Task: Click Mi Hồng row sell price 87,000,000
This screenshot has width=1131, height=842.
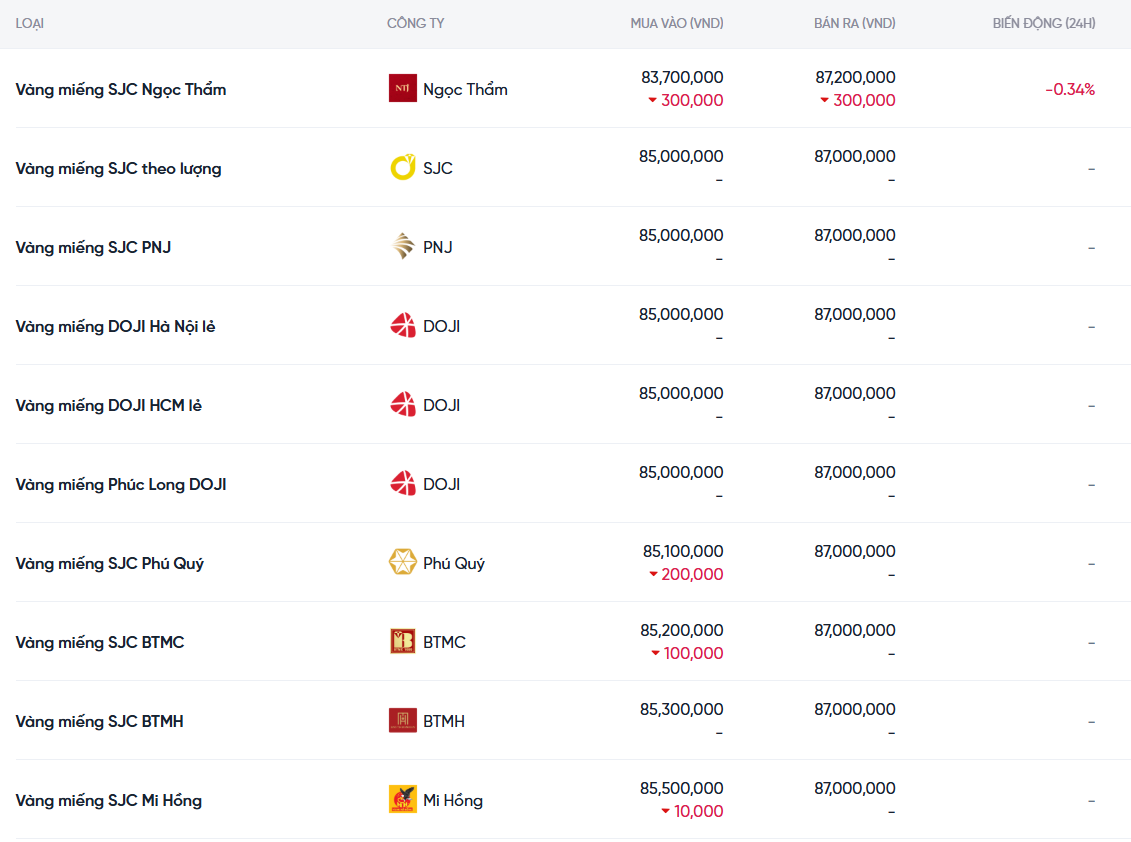Action: [x=855, y=789]
